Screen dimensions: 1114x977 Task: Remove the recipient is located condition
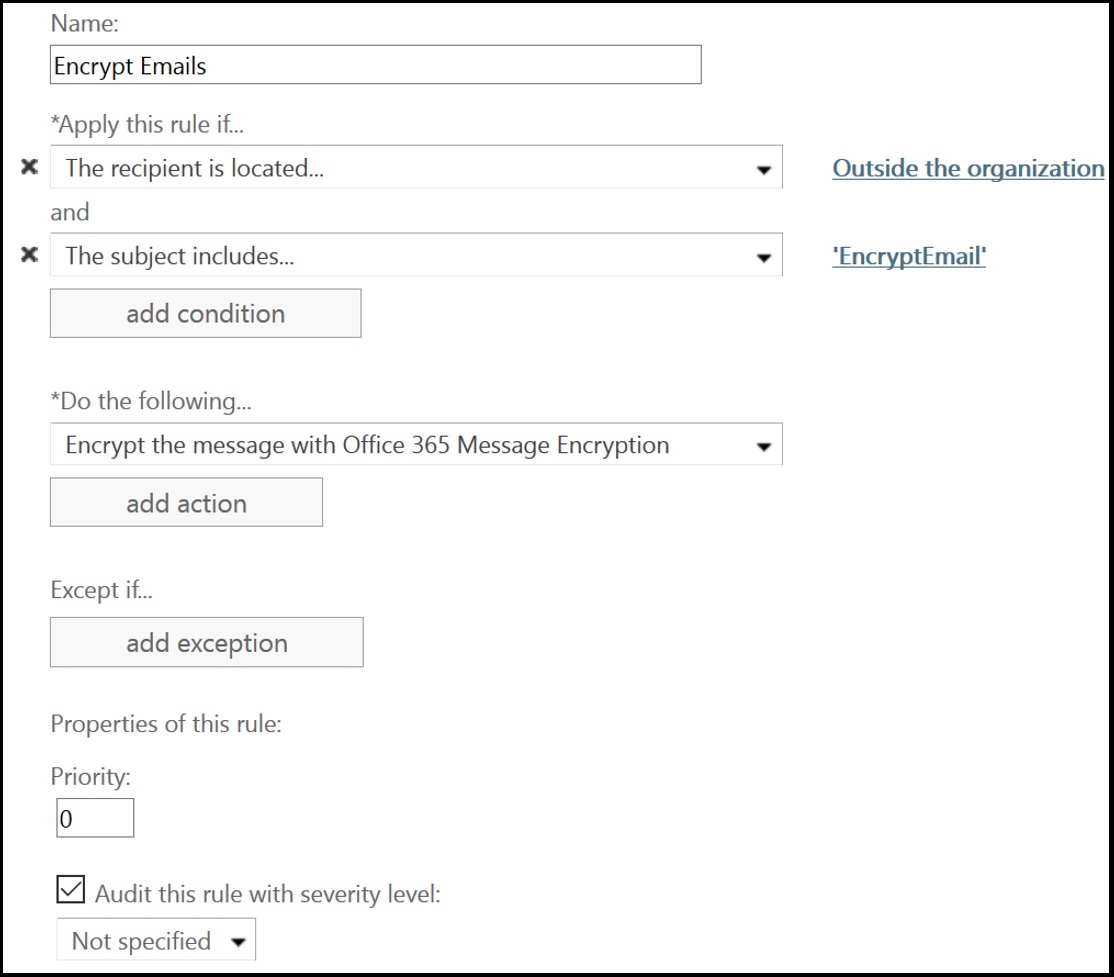[29, 167]
